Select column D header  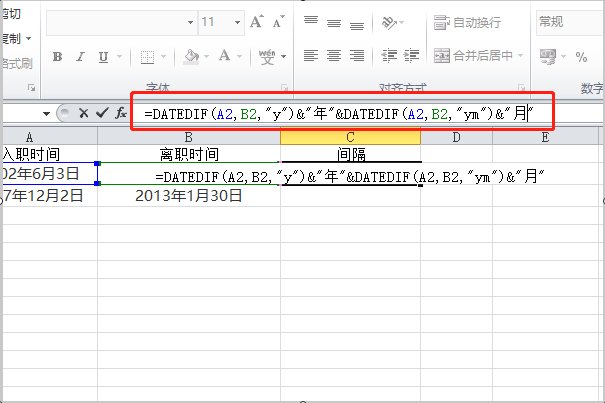click(x=456, y=137)
